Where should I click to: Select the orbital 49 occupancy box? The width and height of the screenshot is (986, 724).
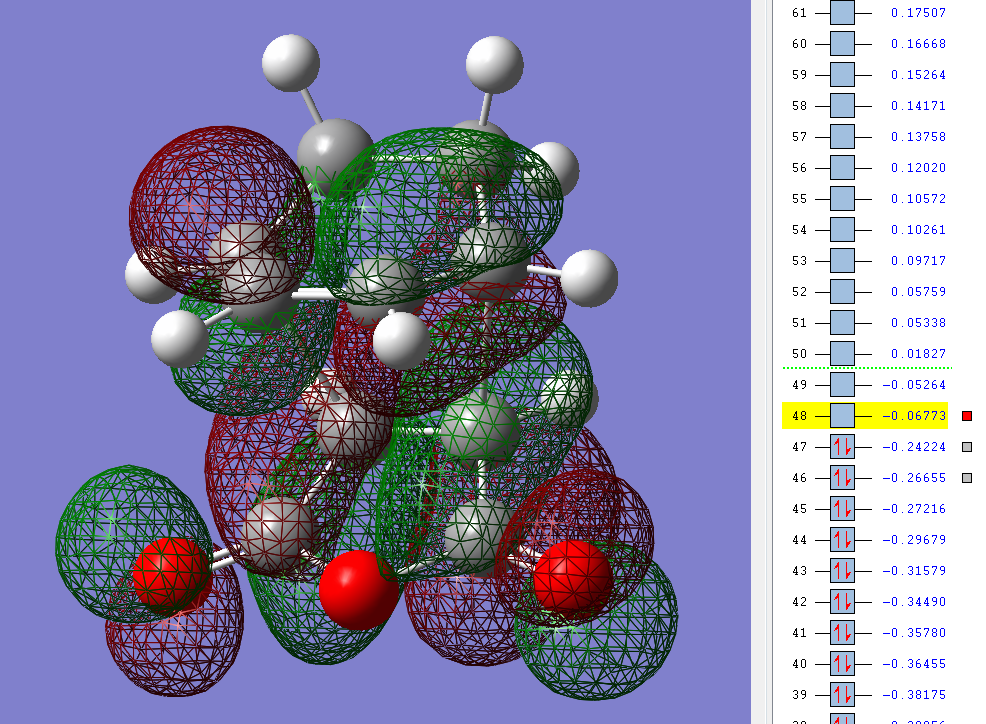pos(842,385)
